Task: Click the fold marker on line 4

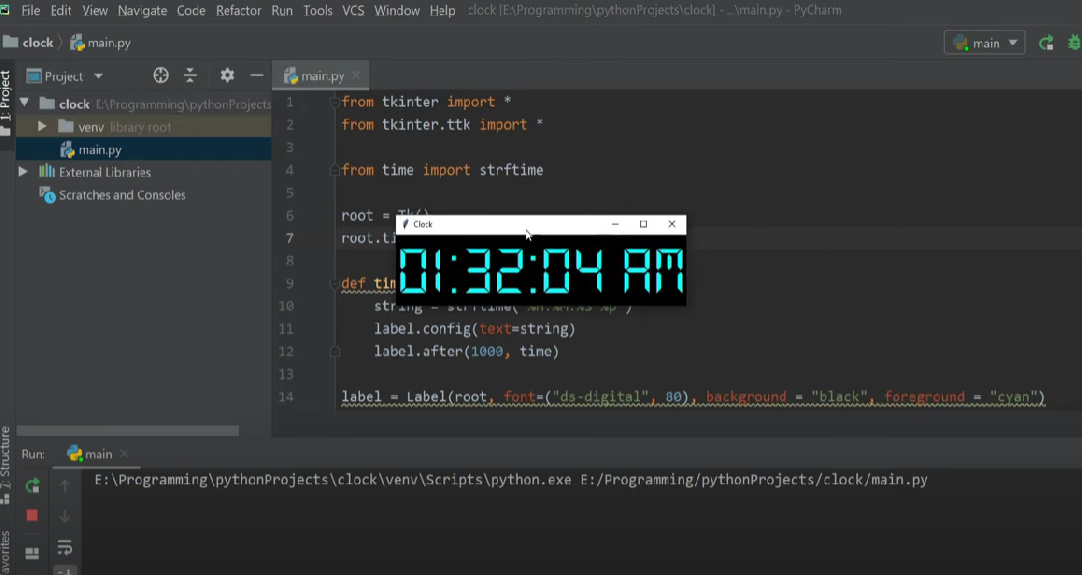Action: pos(335,170)
